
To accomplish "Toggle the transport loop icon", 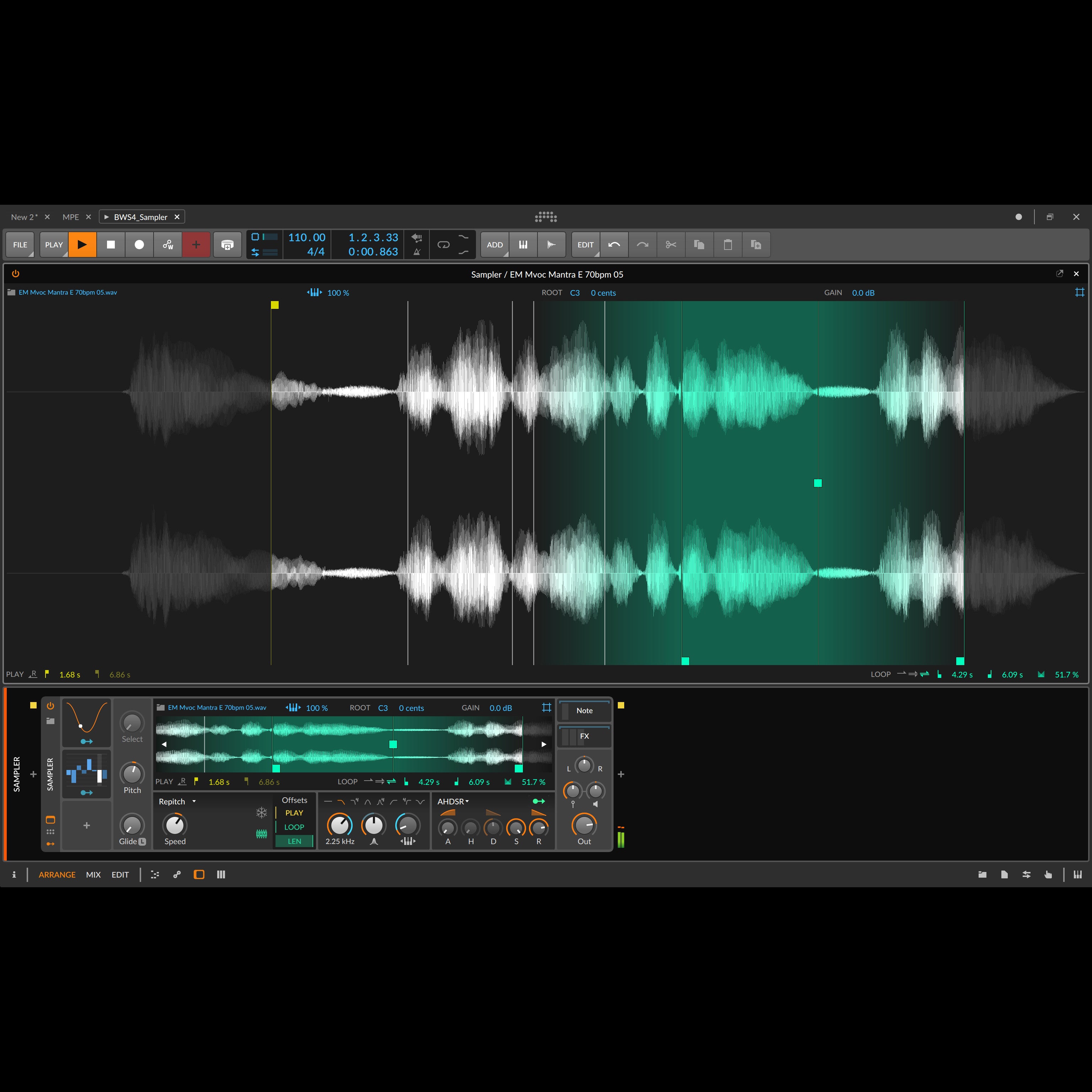I will click(x=444, y=245).
